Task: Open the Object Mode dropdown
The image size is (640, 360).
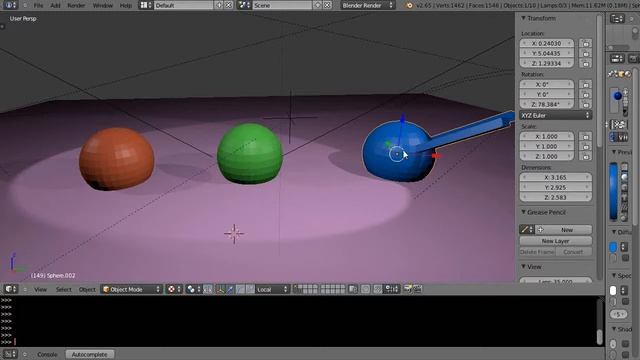Action: click(x=131, y=289)
